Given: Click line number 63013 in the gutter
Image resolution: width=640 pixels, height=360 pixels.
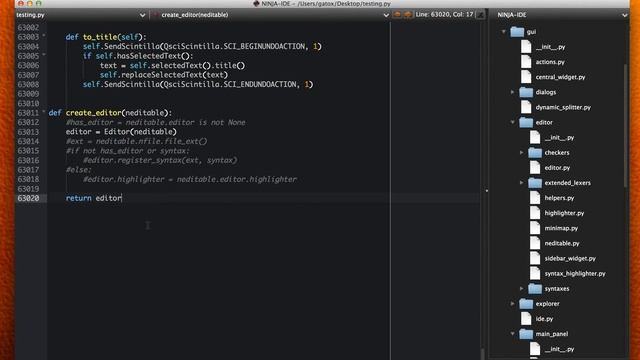Looking at the screenshot, I should coord(28,132).
